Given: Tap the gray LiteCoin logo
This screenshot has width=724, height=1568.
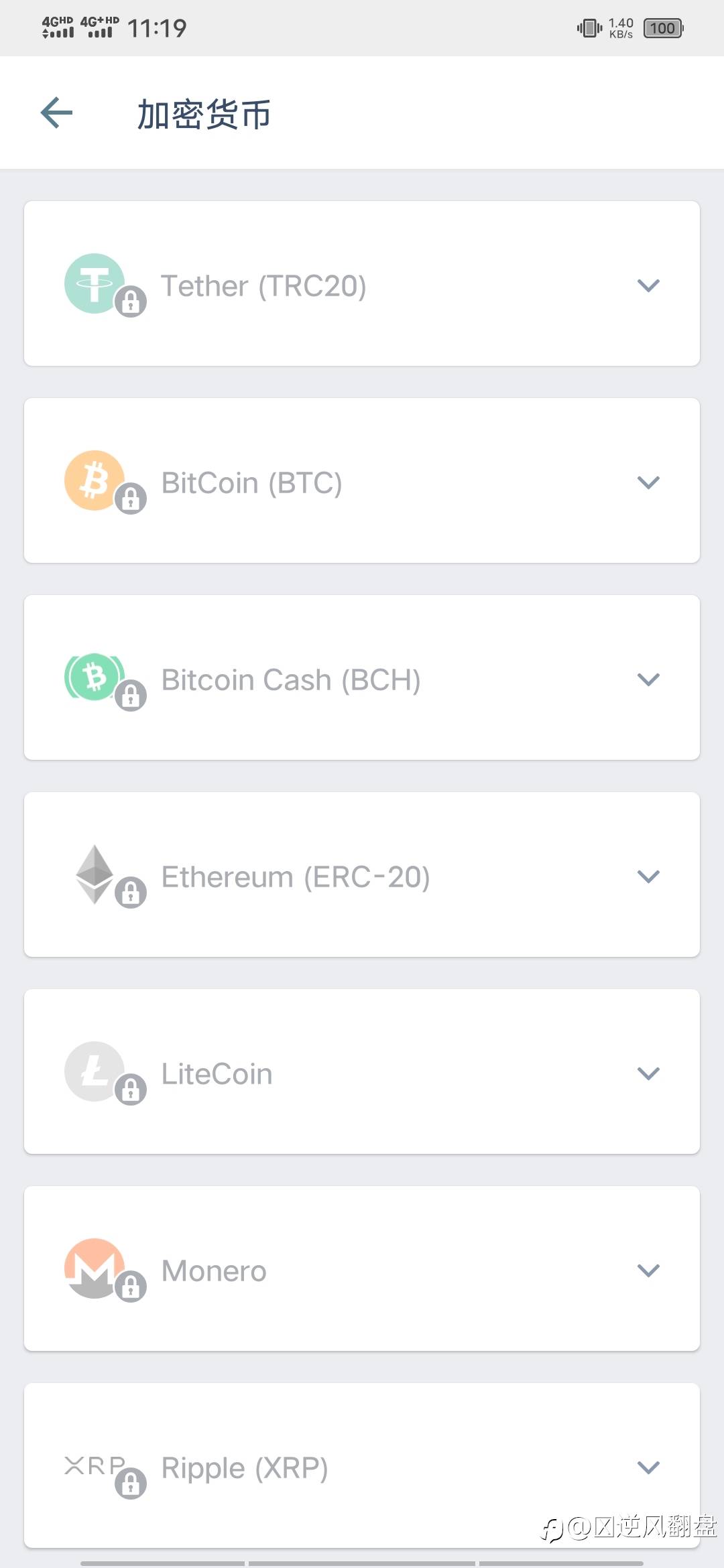Looking at the screenshot, I should pos(94,1071).
